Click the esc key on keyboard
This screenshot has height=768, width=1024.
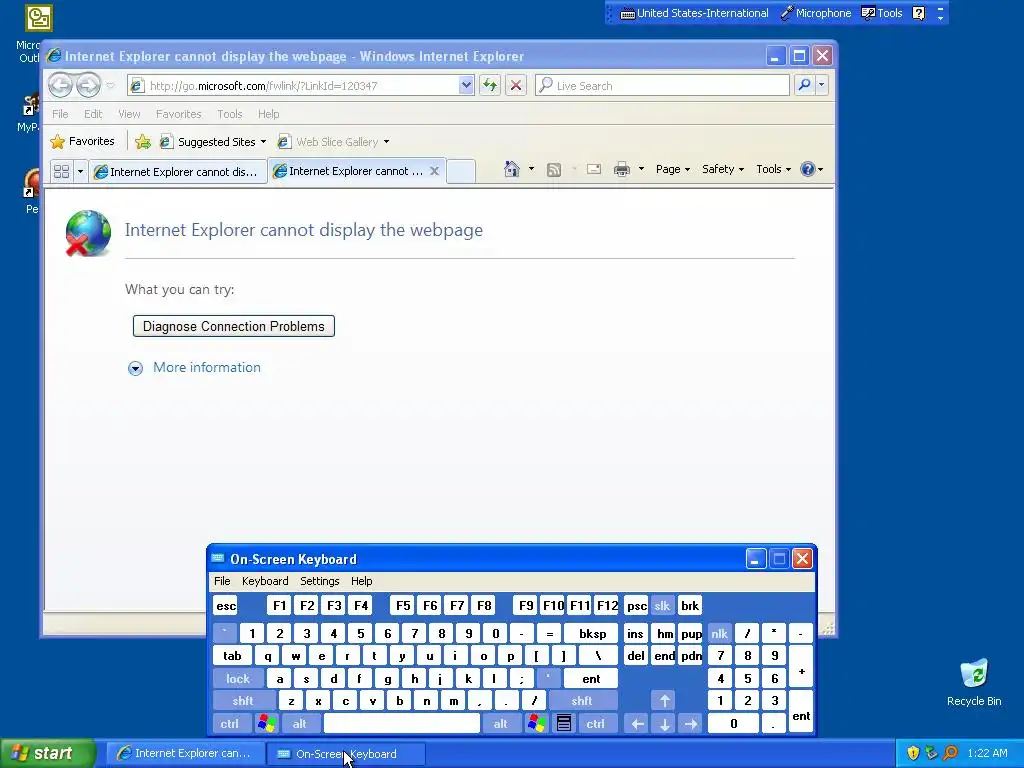(x=226, y=606)
